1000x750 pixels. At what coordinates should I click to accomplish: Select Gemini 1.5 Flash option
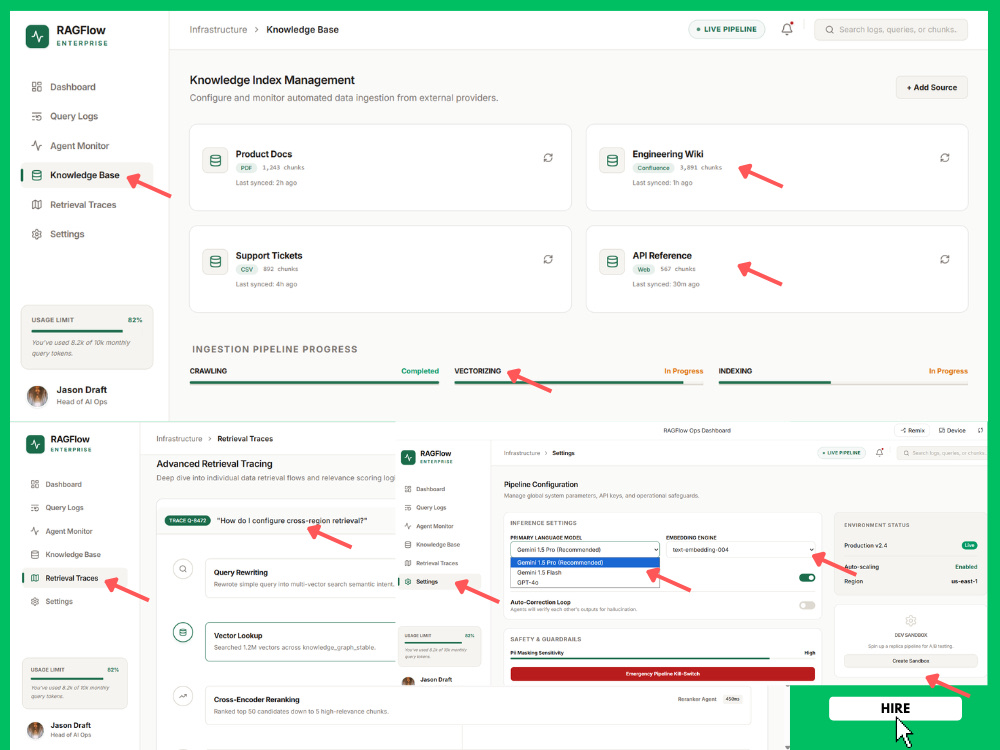click(x=585, y=573)
